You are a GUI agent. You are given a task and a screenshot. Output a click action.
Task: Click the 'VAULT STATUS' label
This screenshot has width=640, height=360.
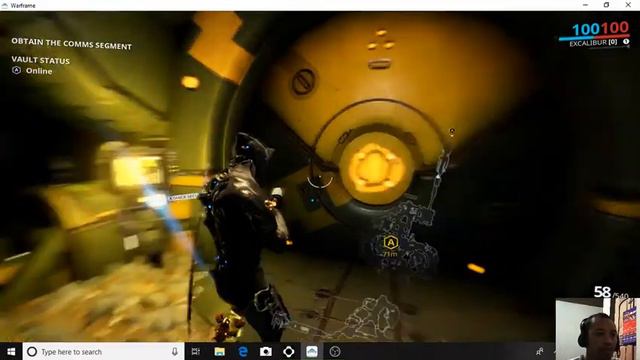pyautogui.click(x=40, y=60)
